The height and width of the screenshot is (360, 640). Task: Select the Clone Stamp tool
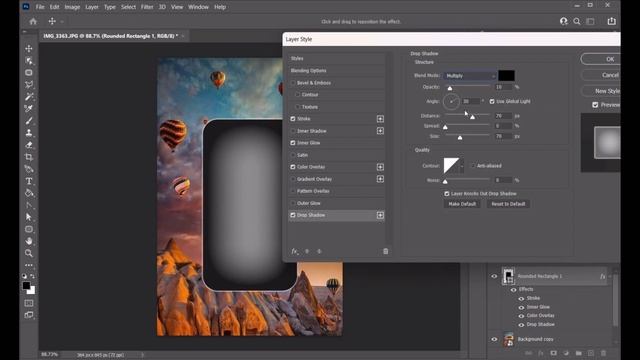(29, 133)
